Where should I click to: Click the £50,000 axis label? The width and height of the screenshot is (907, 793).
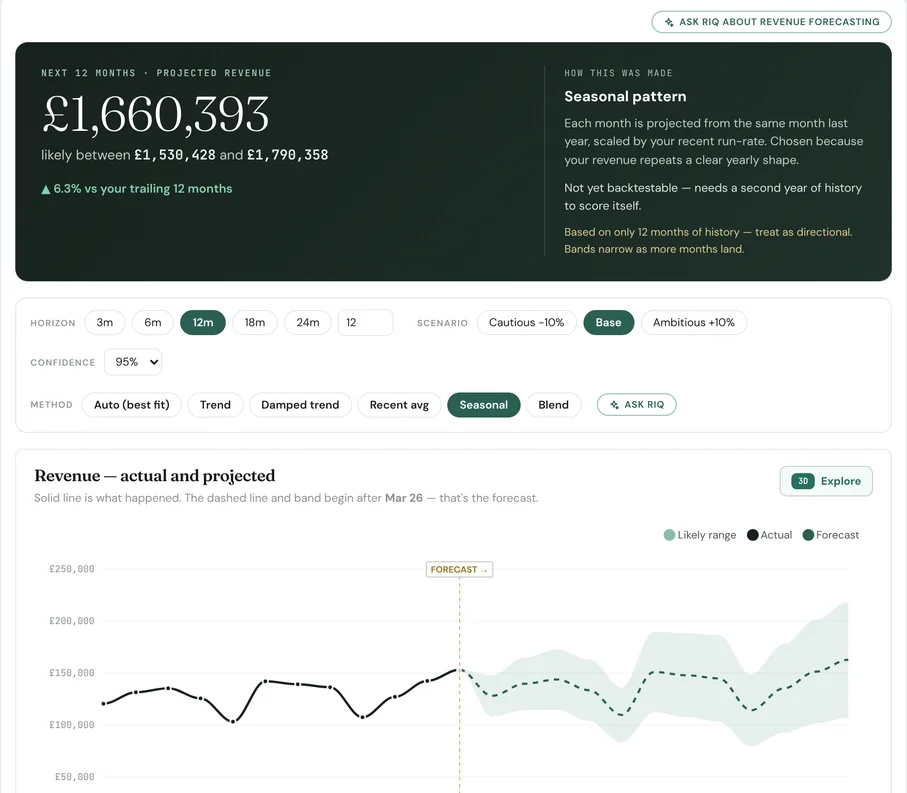point(75,777)
